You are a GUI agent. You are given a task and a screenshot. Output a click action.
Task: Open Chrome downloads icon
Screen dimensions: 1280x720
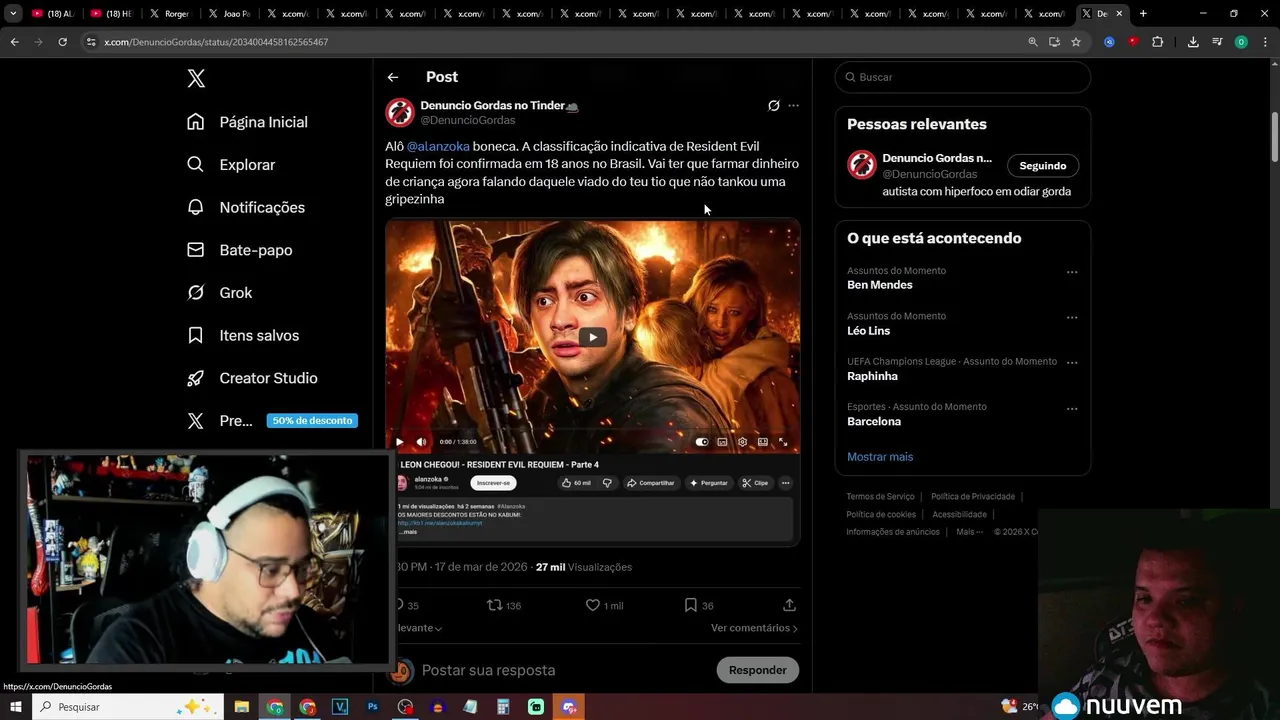click(1193, 42)
